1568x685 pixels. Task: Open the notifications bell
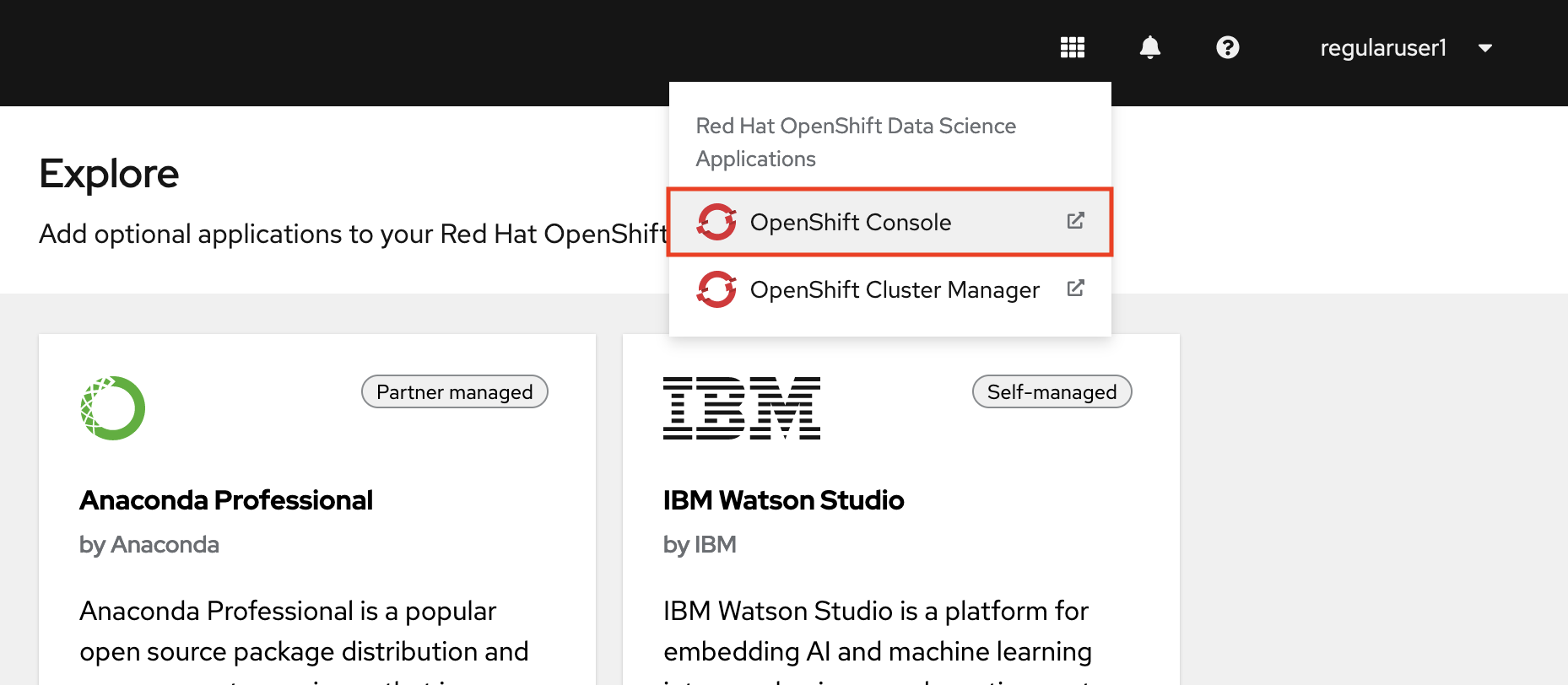[1149, 47]
